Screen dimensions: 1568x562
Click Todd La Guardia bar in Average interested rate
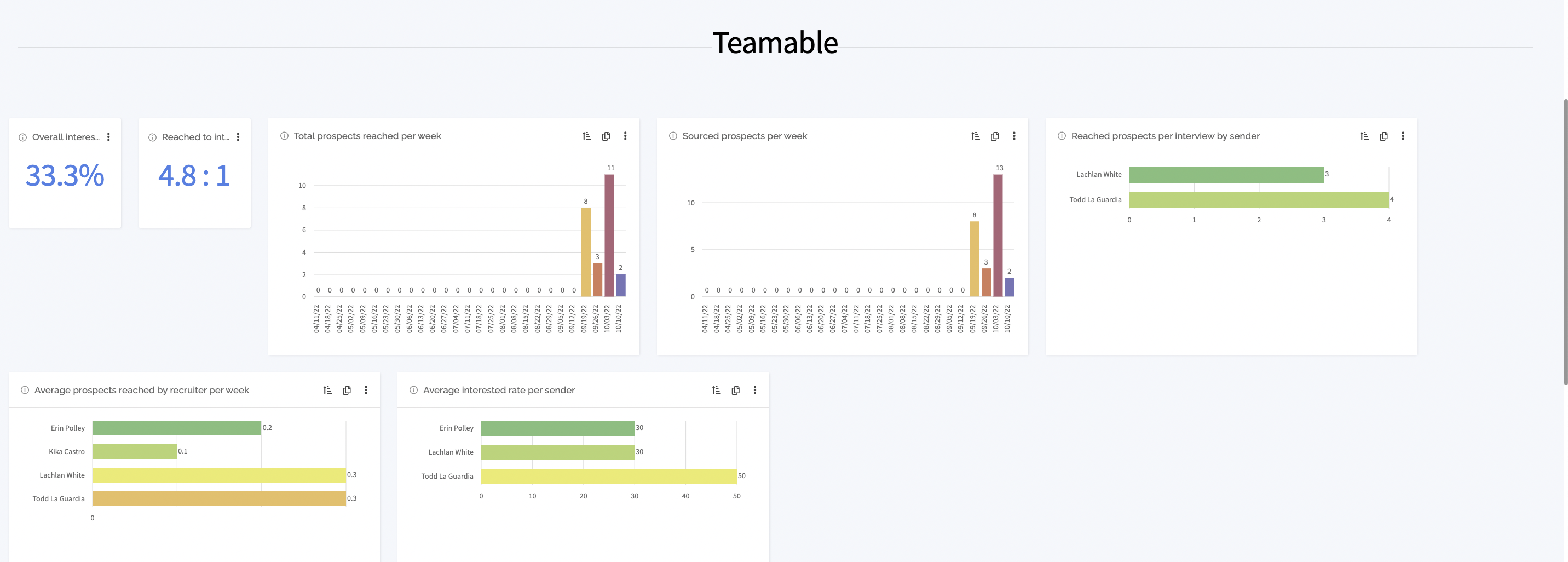[x=609, y=476]
